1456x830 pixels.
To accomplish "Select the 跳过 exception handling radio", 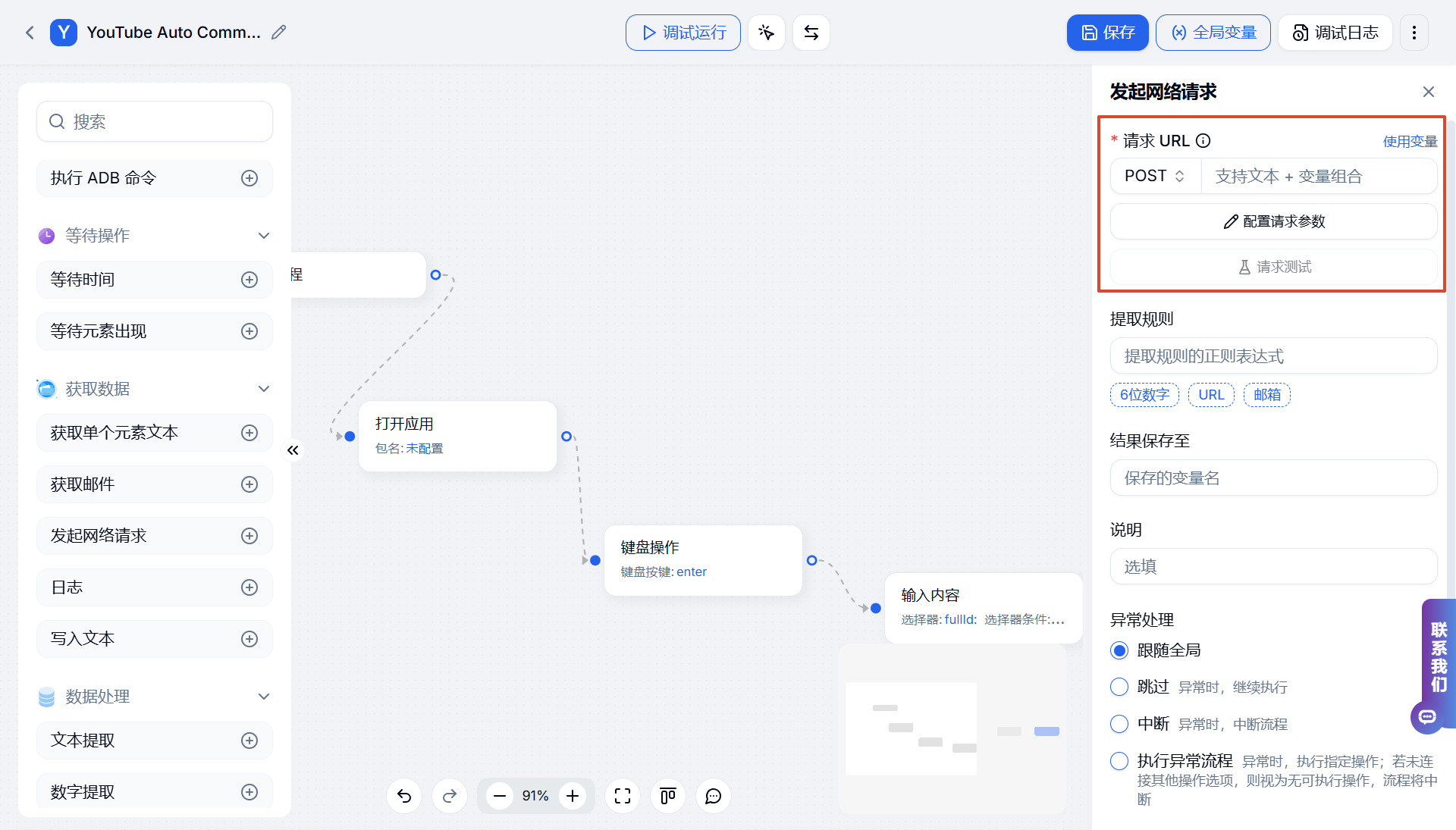I will pos(1119,687).
